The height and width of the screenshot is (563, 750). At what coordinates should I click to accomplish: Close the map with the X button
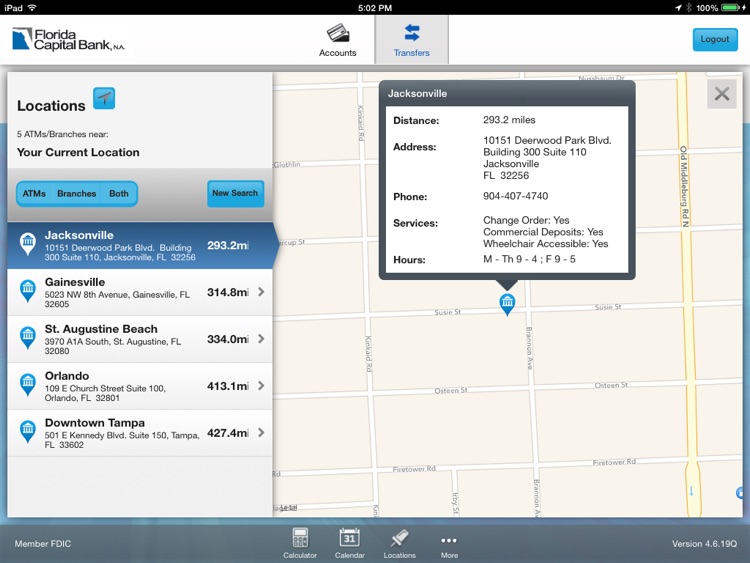click(x=722, y=94)
